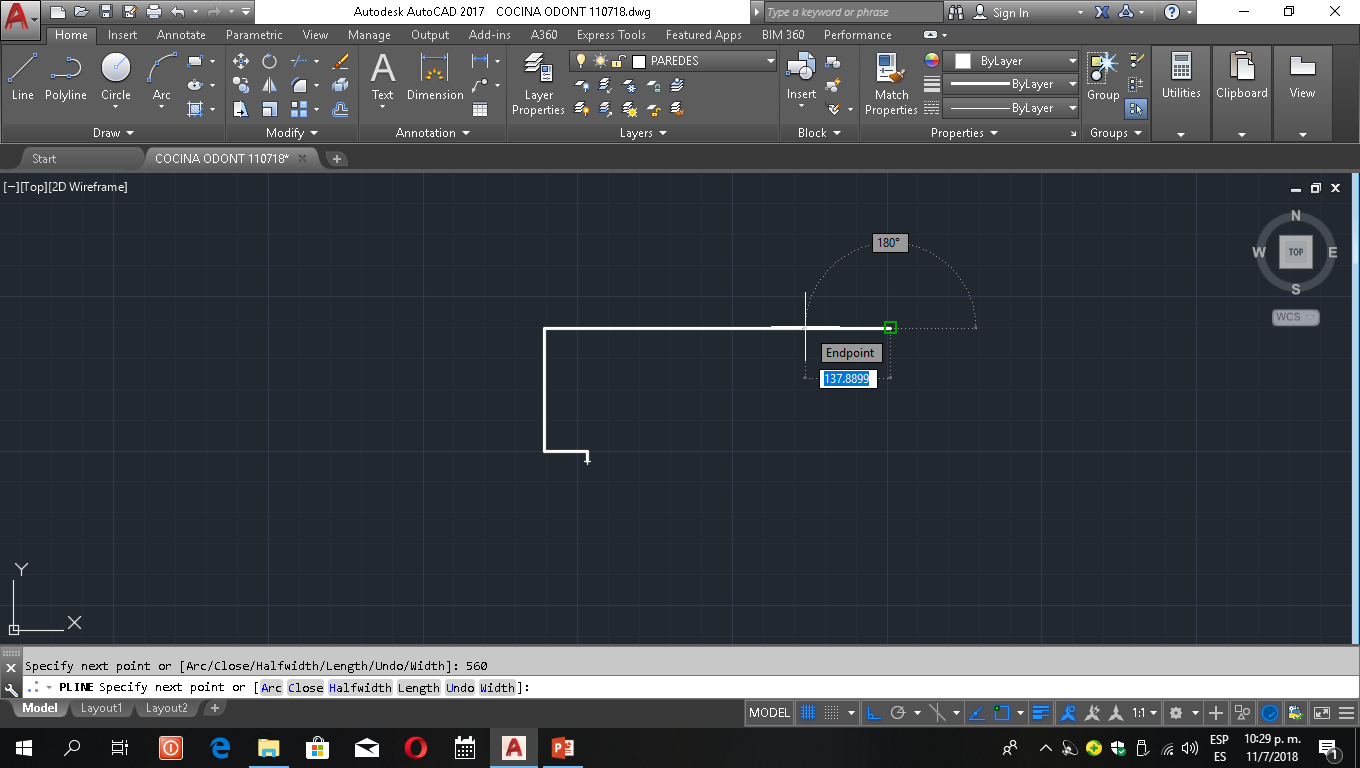Click Sign In button
1360x768 pixels.
(x=1010, y=13)
